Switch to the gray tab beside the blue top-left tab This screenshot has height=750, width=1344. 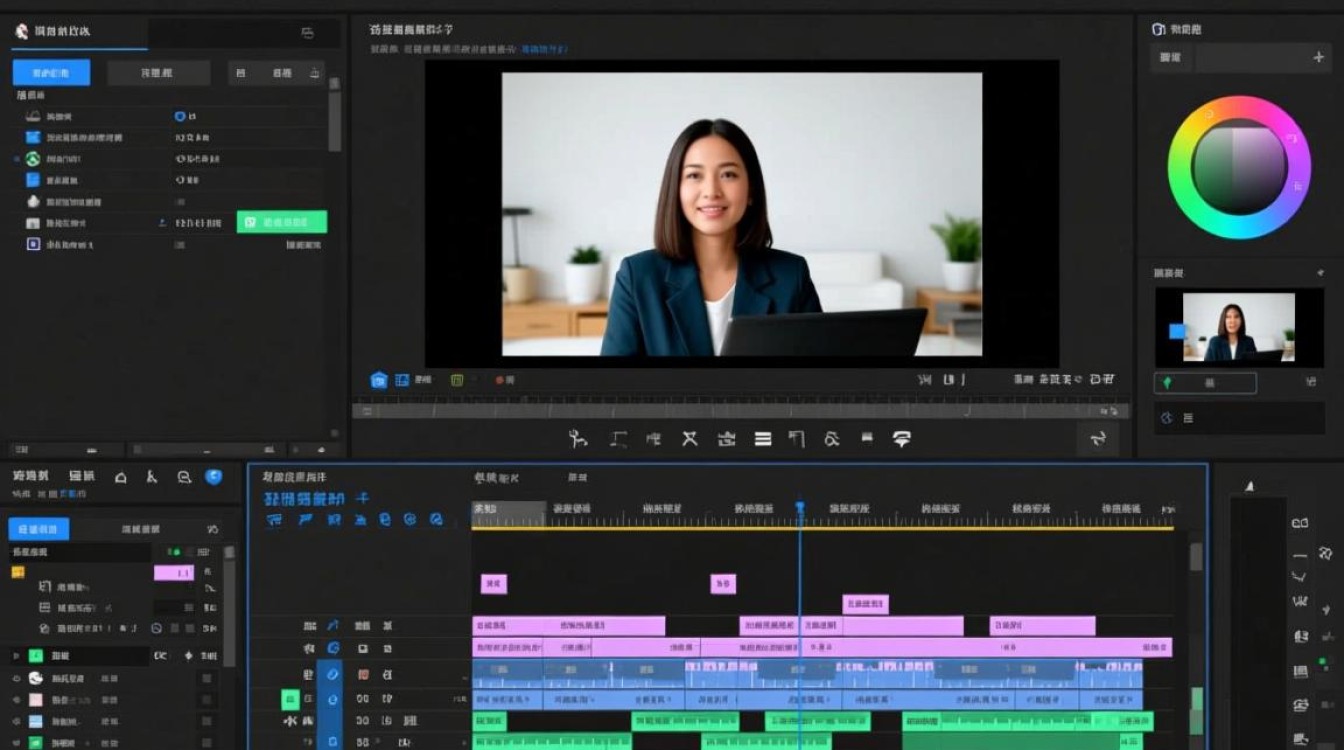[x=158, y=72]
